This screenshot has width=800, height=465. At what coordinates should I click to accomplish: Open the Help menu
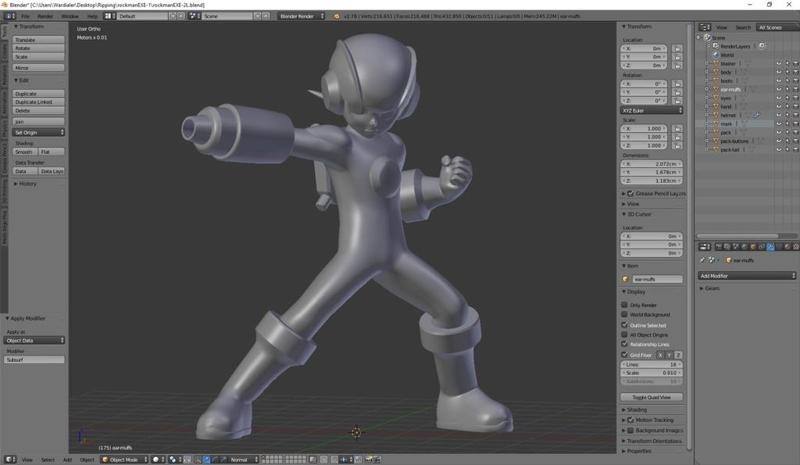92,16
